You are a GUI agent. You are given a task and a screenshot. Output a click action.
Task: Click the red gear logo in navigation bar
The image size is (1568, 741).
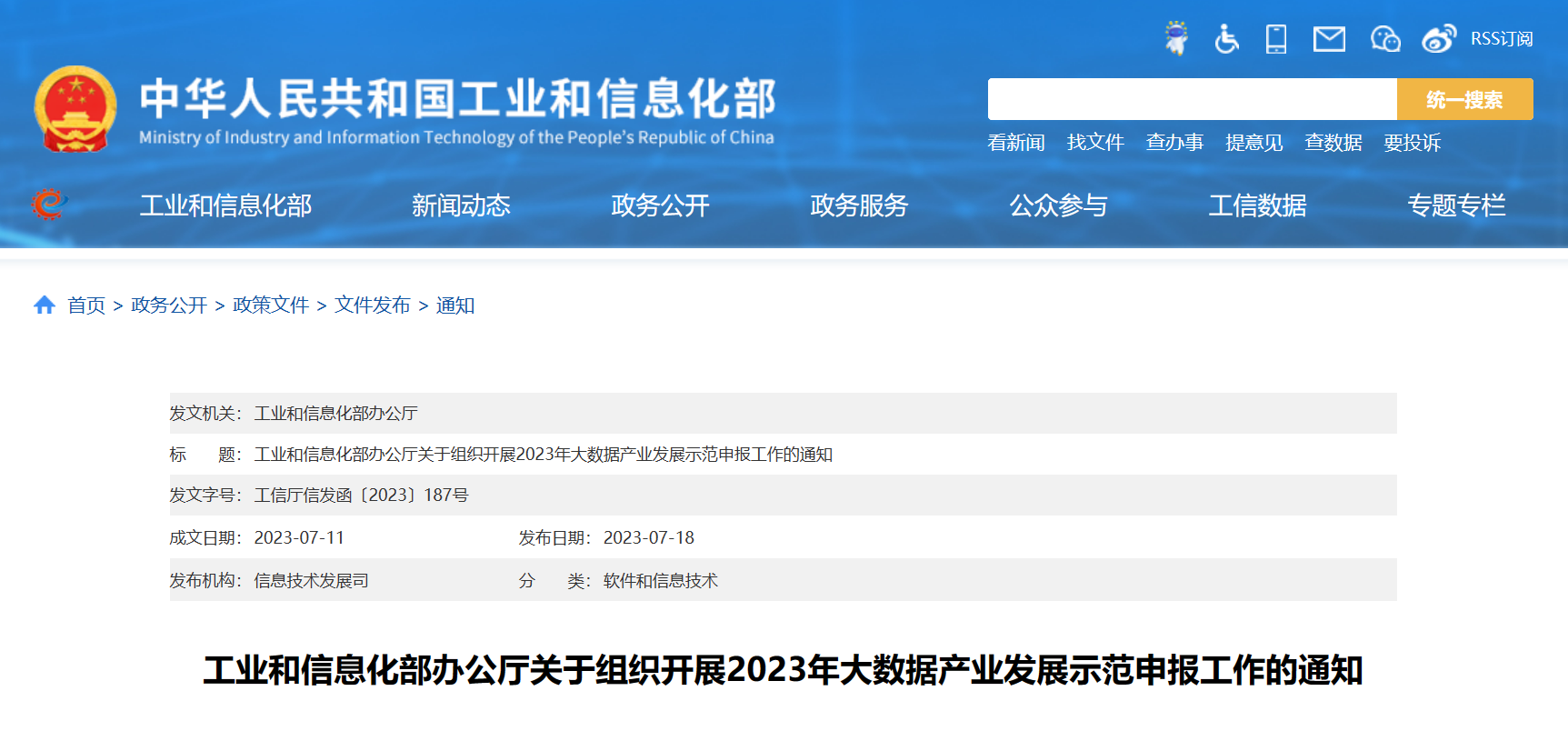pyautogui.click(x=48, y=204)
